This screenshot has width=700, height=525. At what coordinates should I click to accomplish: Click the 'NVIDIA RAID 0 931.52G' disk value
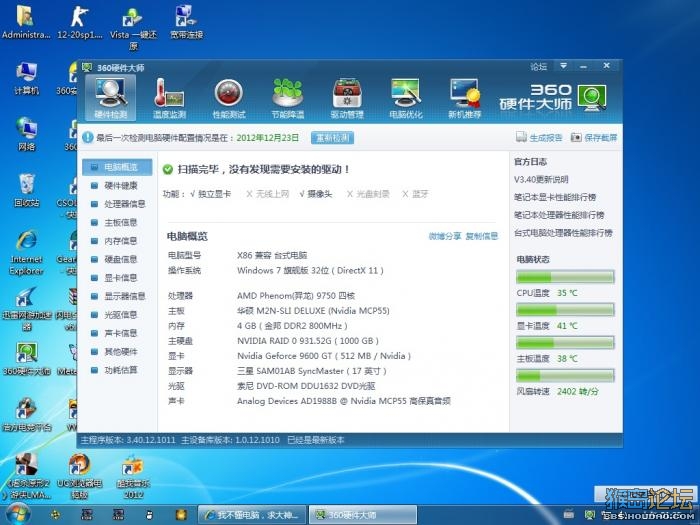[308, 341]
